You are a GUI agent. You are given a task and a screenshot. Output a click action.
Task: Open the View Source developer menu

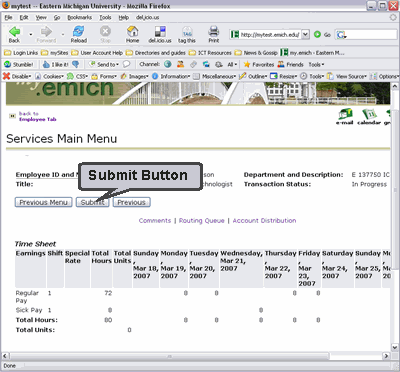pyautogui.click(x=347, y=76)
